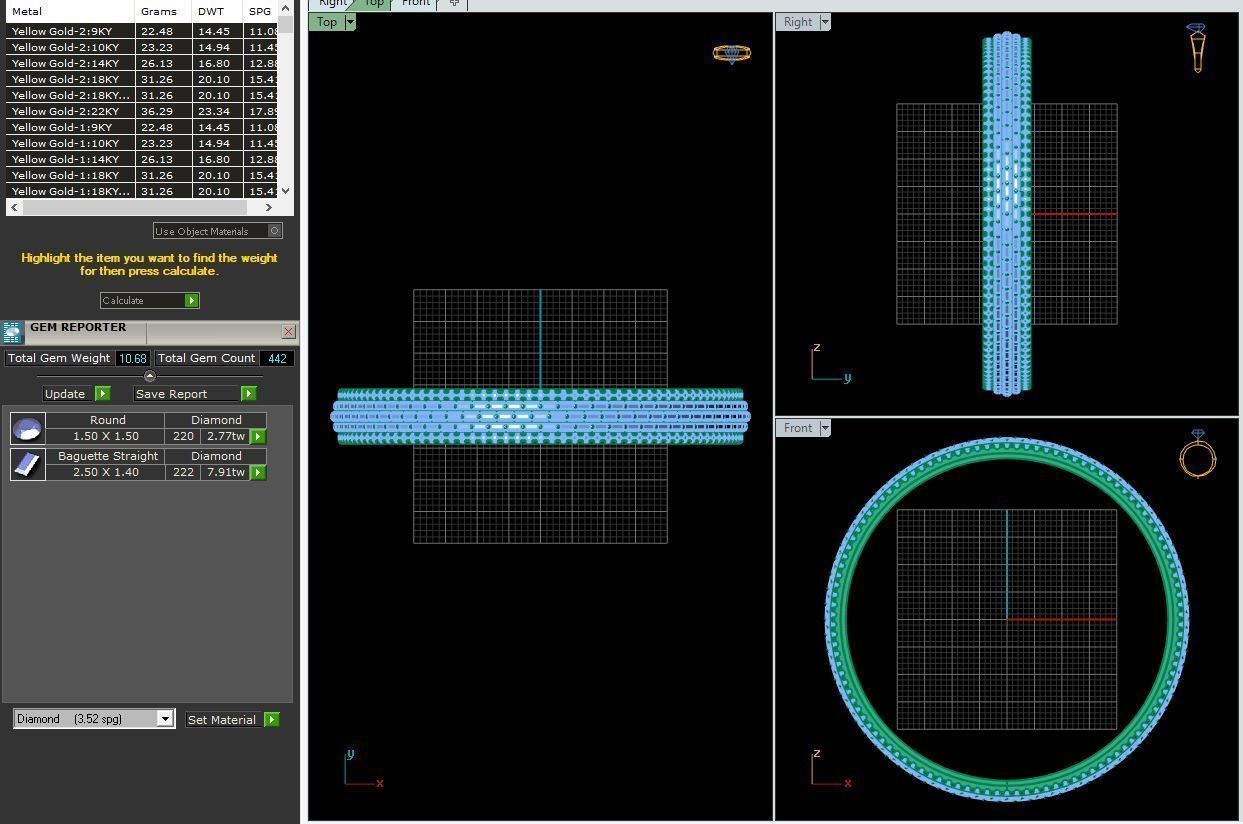Click horizontal scrollbar left arrow in metal table

13,207
